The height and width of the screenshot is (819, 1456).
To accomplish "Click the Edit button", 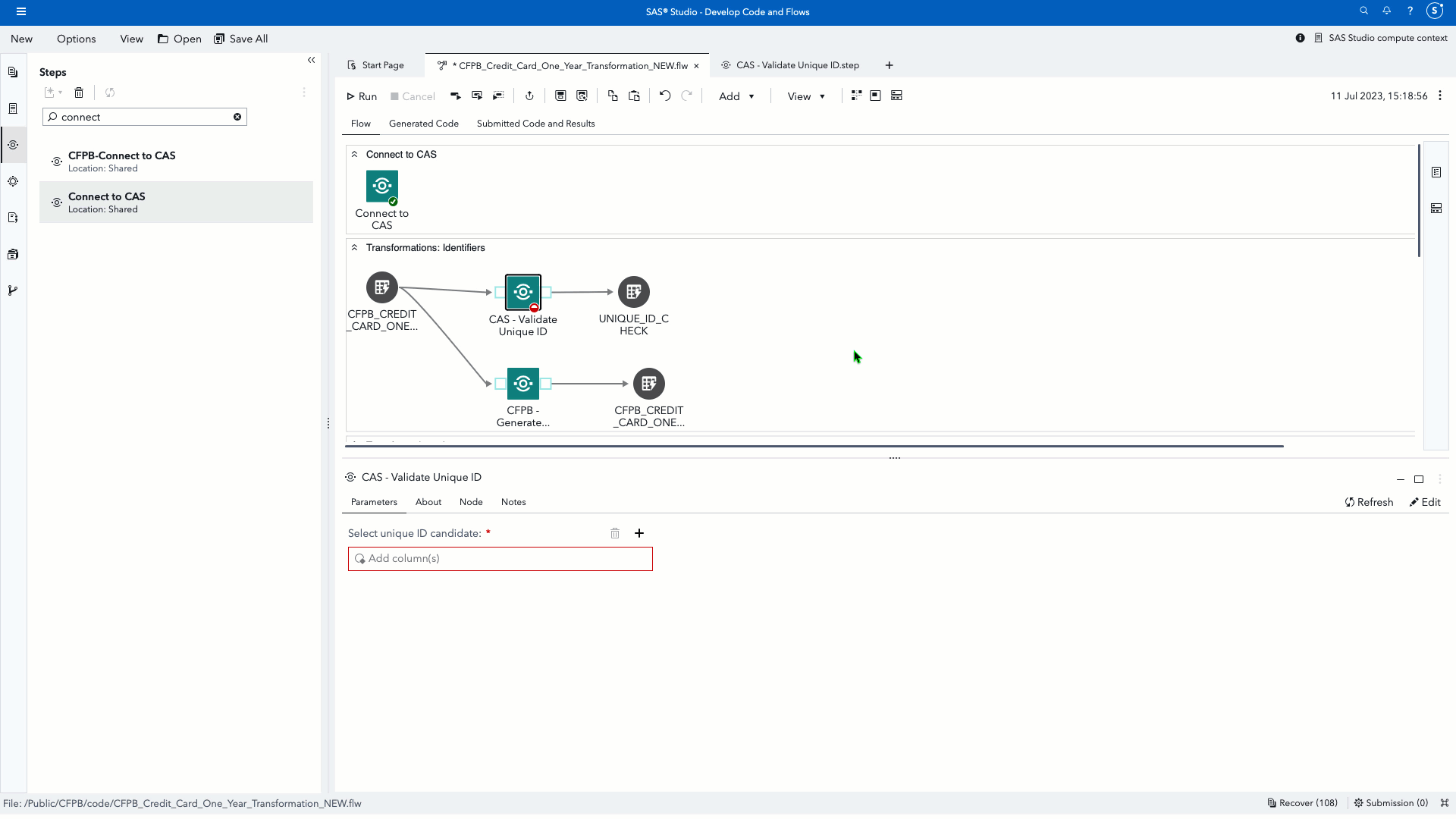I will click(x=1425, y=502).
